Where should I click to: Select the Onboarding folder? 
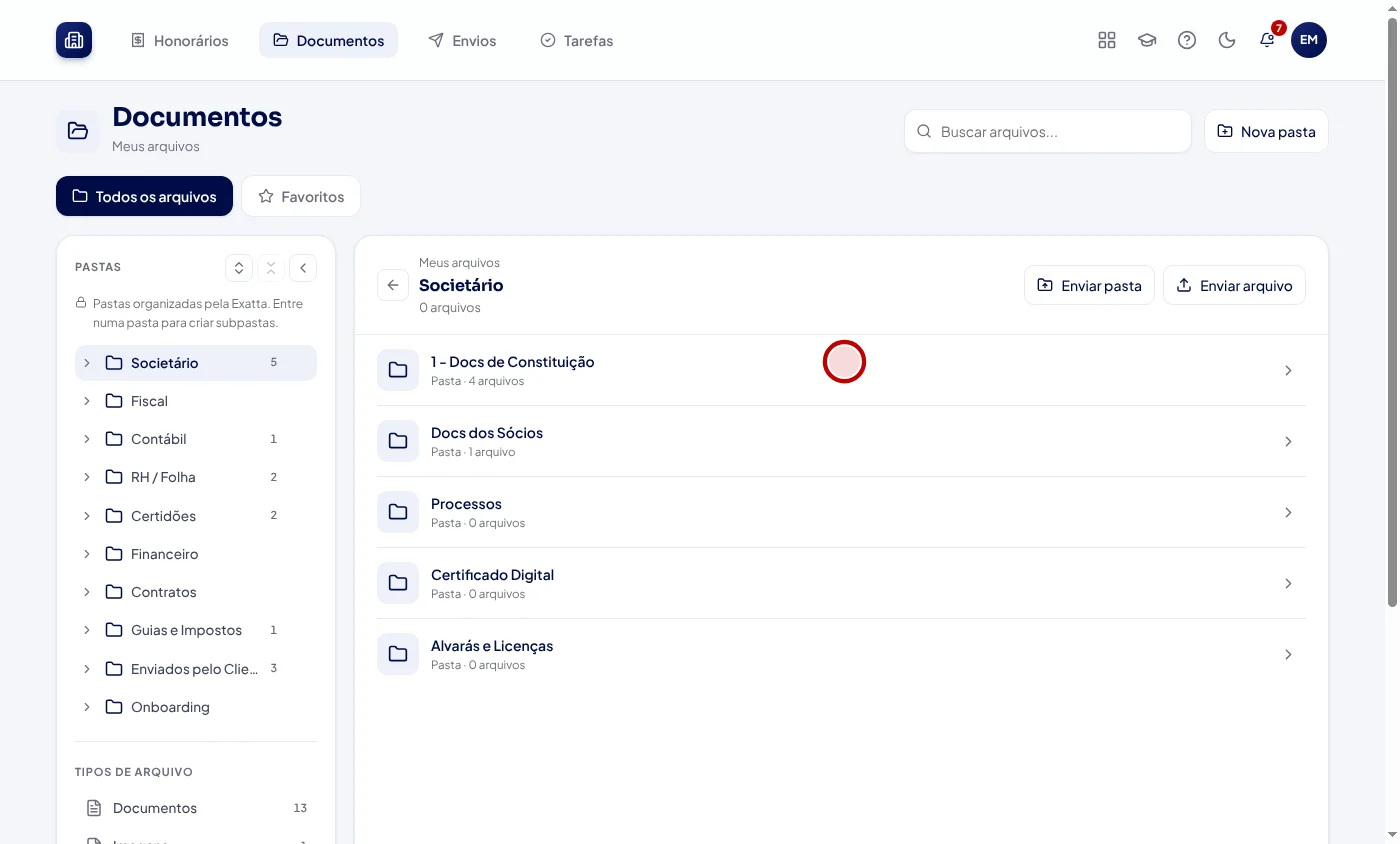[196, 707]
